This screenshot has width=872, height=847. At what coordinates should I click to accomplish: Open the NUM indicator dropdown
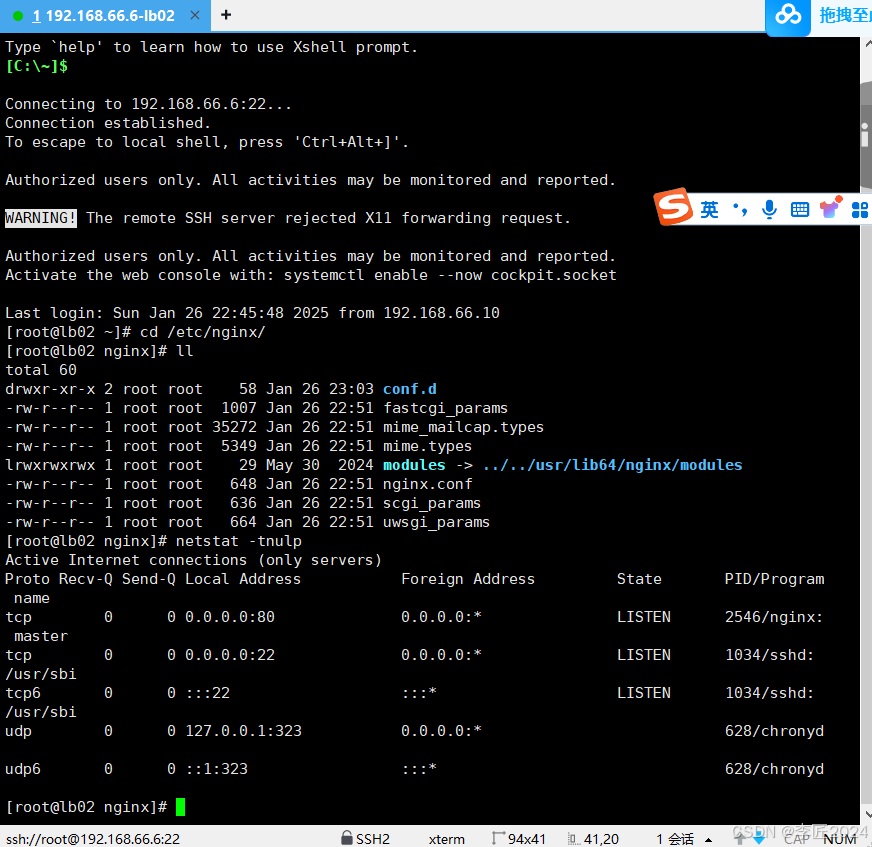(840, 839)
